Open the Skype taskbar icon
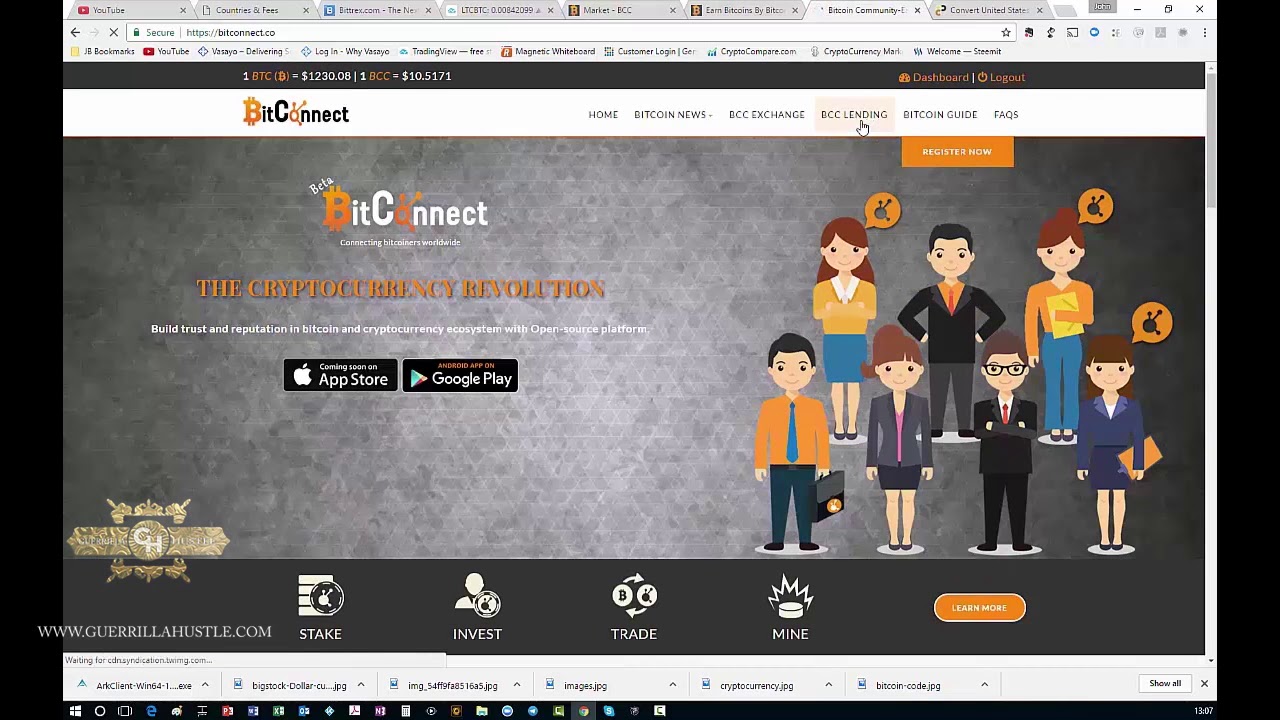This screenshot has width=1280, height=720. (x=609, y=711)
